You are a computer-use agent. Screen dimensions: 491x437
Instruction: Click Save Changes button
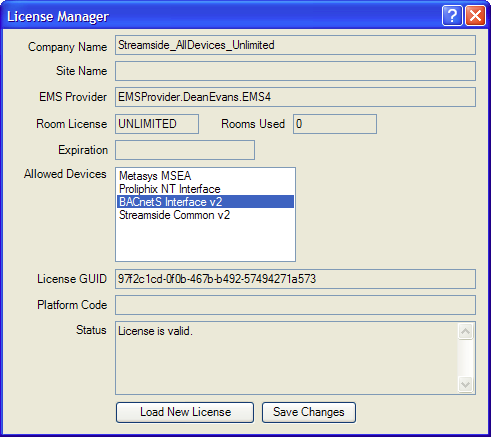pos(309,412)
